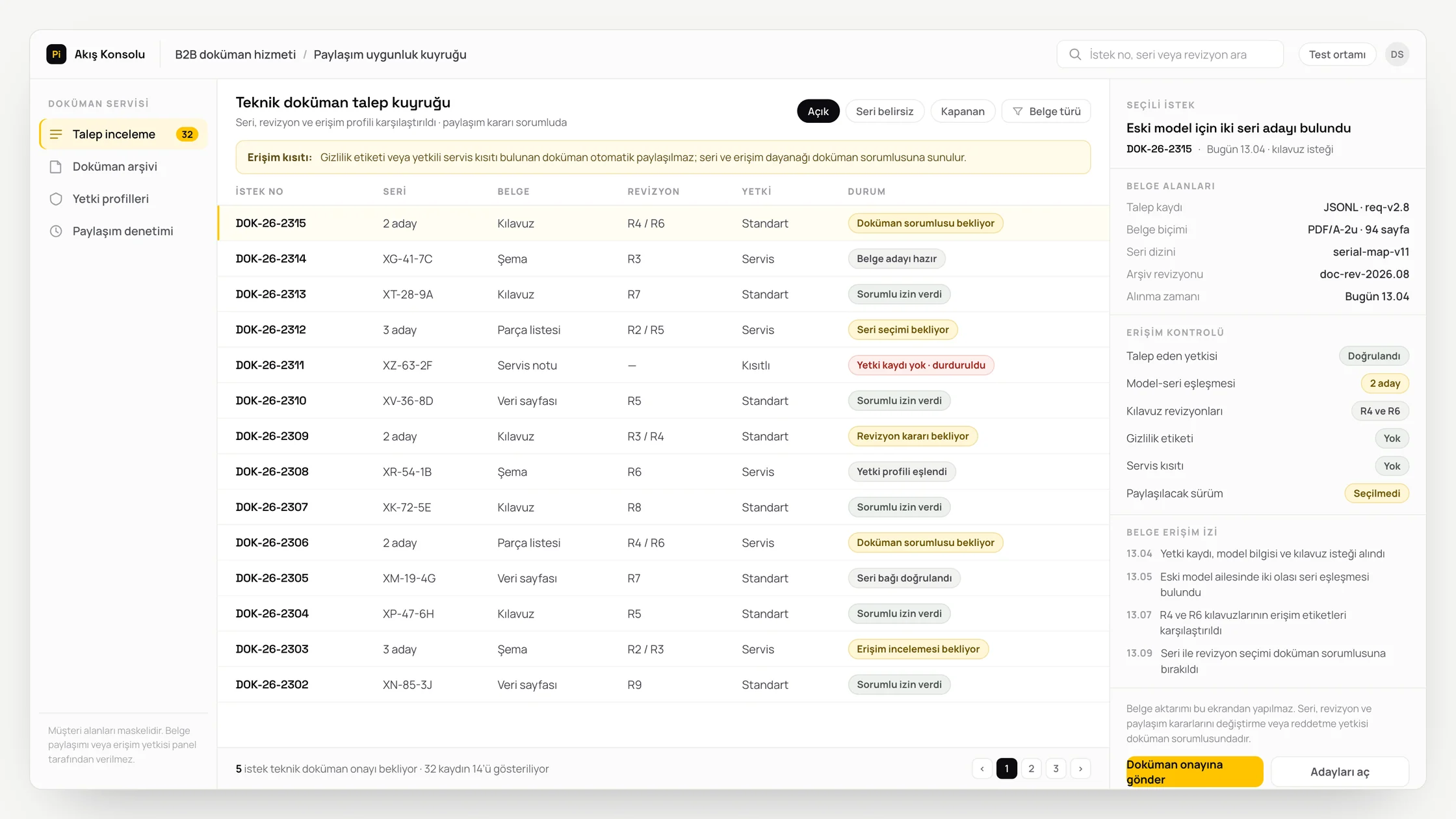This screenshot has width=1456, height=819.
Task: Select request DOK-26-2311
Action: click(663, 365)
